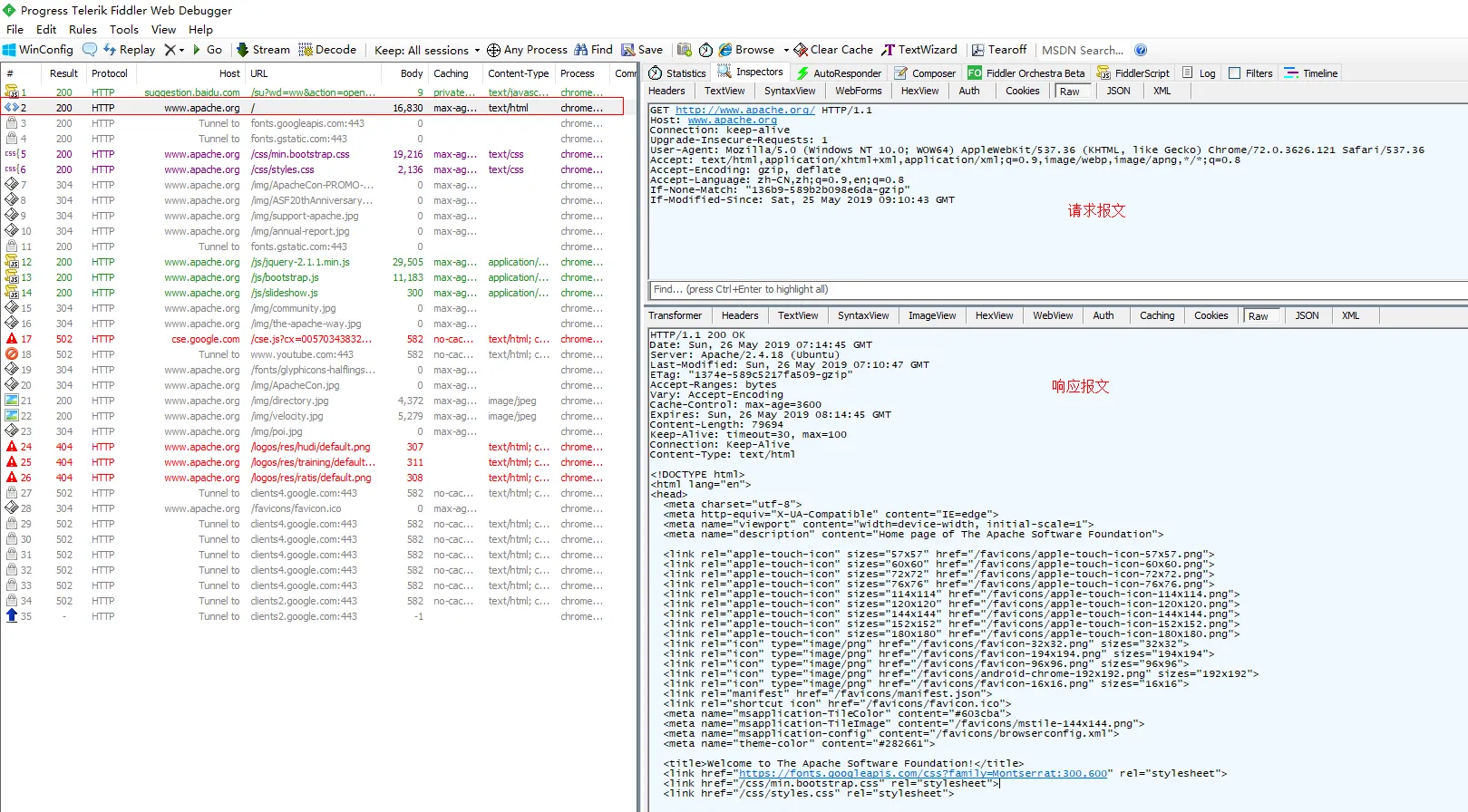Click the timer clock toolbar icon
Viewport: 1468px width, 812px height.
[705, 50]
